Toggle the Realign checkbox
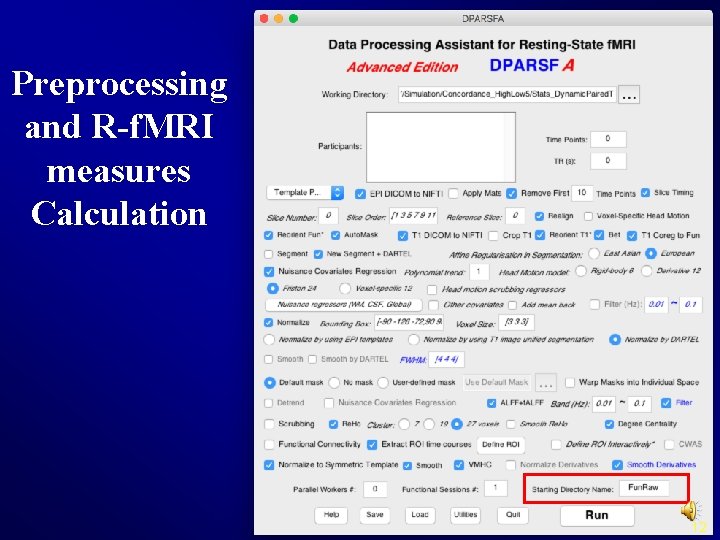Screen dimensions: 720x540 tap(539, 216)
